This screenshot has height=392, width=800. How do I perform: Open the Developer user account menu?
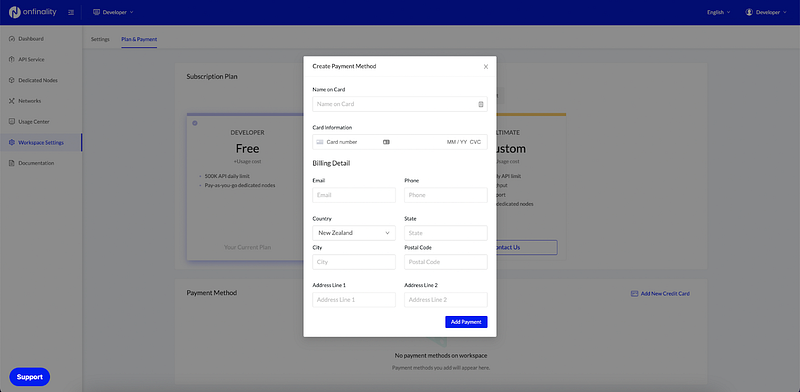pyautogui.click(x=766, y=12)
